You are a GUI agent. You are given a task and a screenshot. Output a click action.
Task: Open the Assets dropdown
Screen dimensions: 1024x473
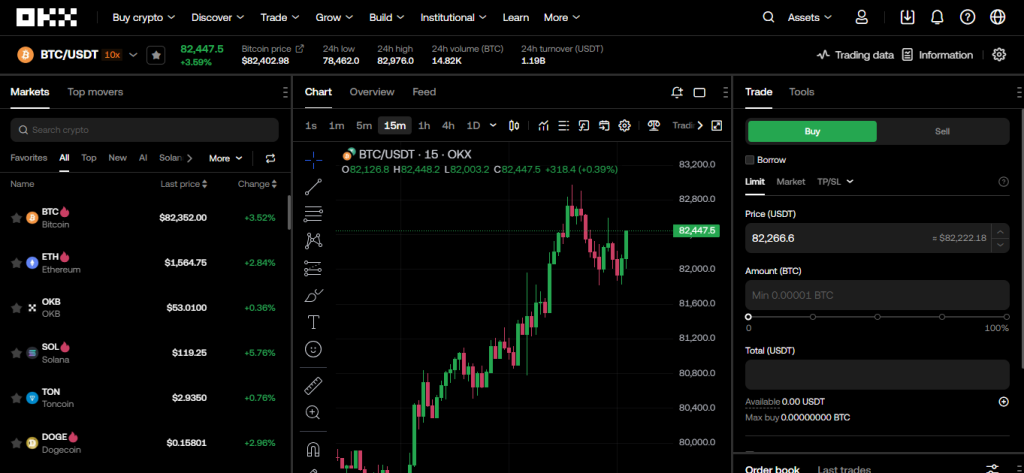click(810, 18)
